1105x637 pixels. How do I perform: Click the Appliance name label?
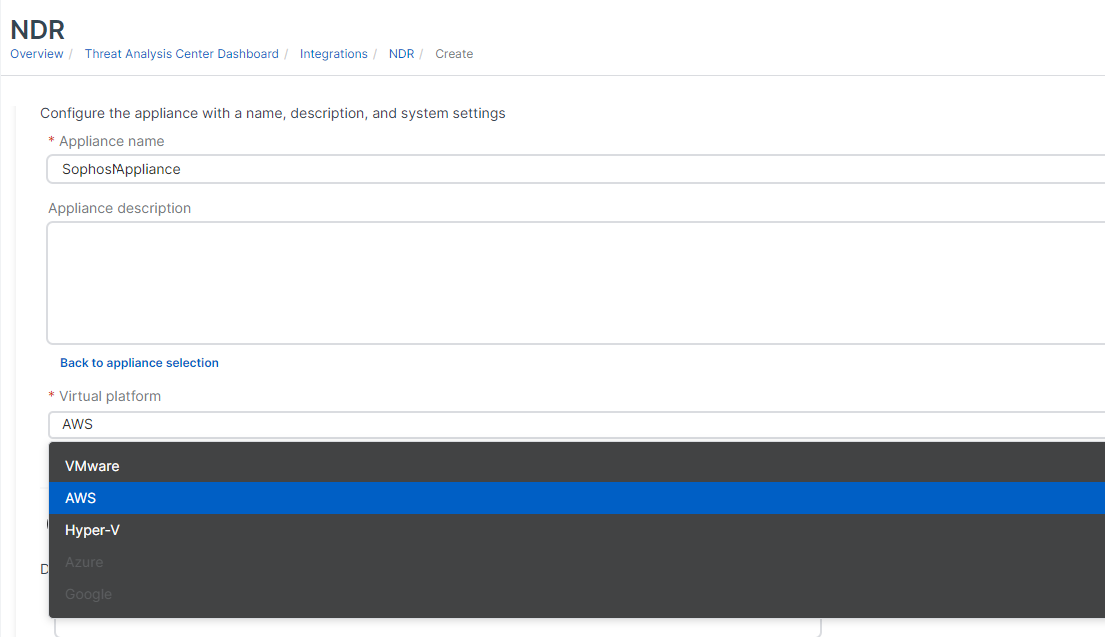(111, 141)
